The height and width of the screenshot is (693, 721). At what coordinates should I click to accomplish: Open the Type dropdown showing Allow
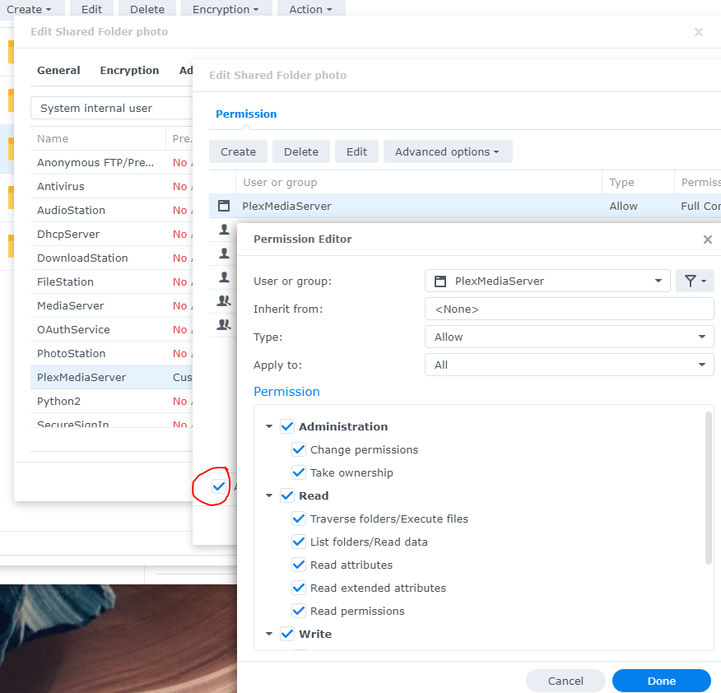(569, 337)
